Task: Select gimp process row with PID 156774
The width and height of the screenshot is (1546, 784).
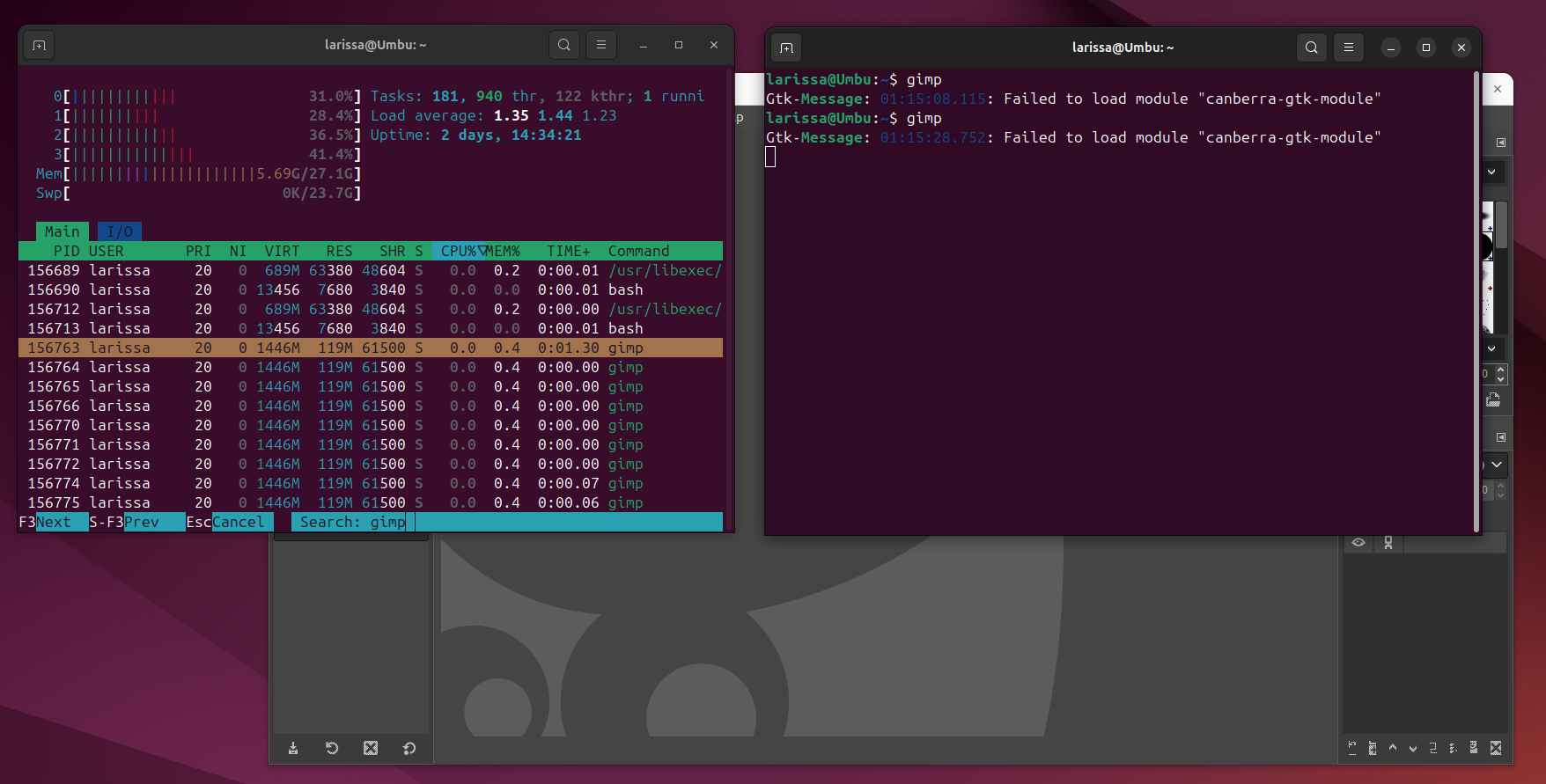Action: (x=371, y=483)
